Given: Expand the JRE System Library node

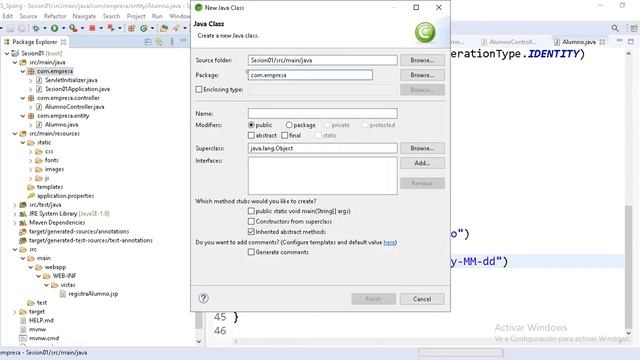Looking at the screenshot, I should [x=15, y=213].
